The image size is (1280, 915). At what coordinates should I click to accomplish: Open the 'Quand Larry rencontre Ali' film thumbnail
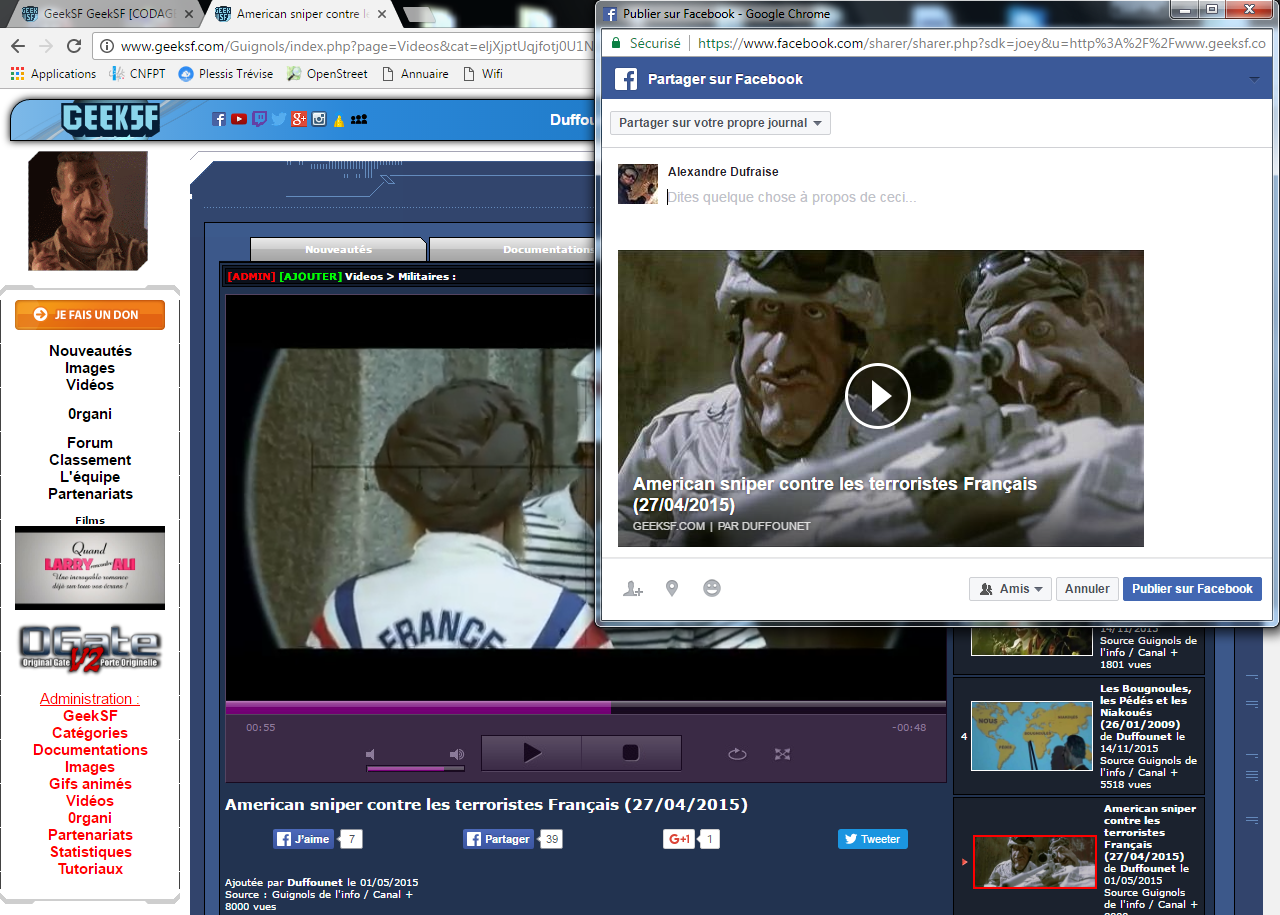click(90, 568)
